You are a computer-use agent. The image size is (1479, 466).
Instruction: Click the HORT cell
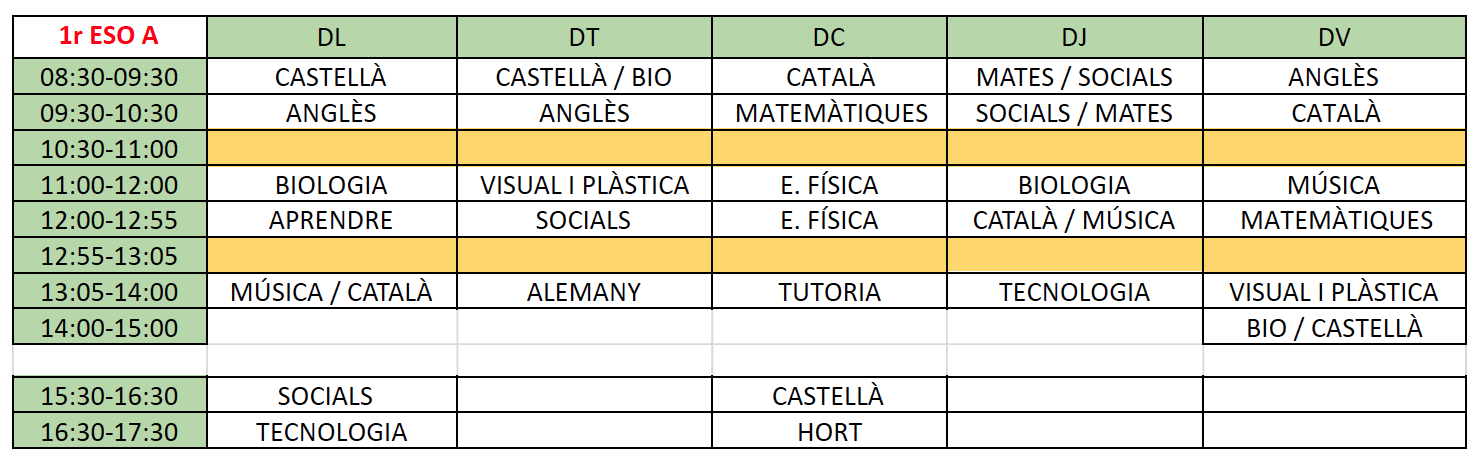[829, 432]
